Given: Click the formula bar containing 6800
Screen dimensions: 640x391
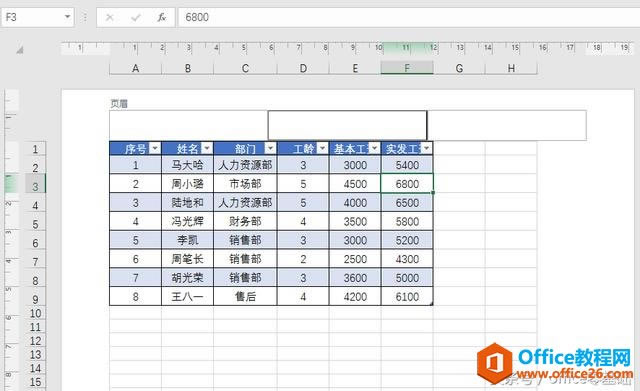Looking at the screenshot, I should (409, 17).
